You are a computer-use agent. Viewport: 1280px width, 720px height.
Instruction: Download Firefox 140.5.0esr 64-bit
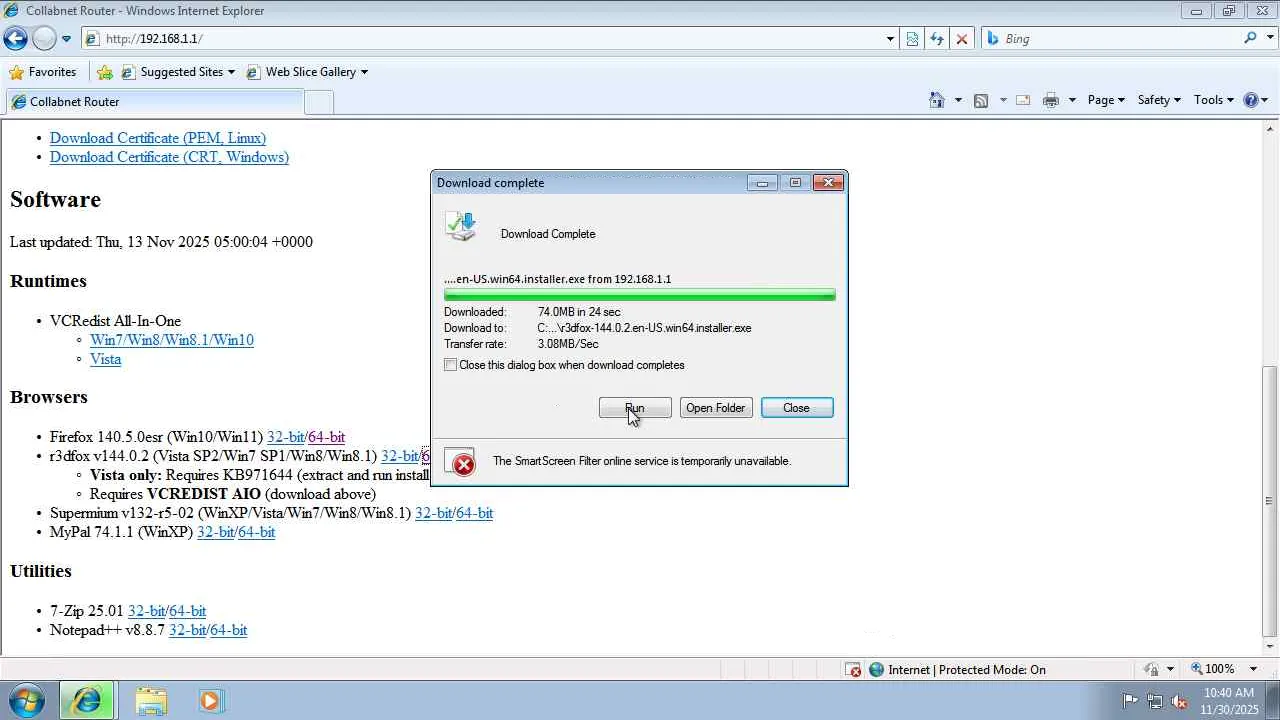tap(327, 437)
